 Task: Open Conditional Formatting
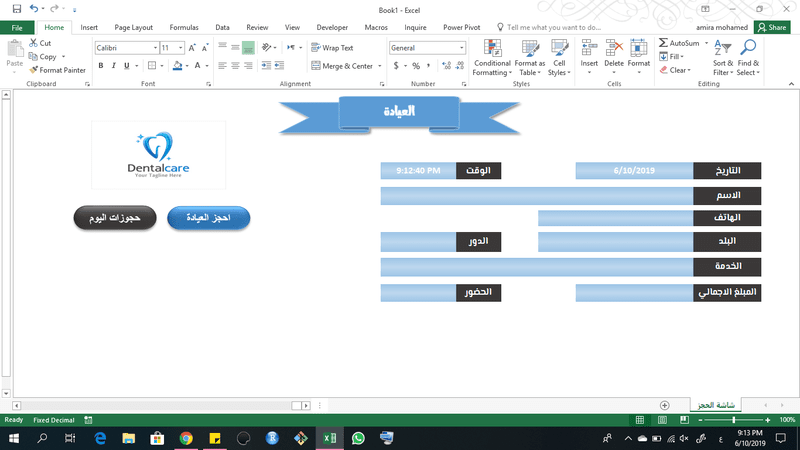(x=492, y=58)
